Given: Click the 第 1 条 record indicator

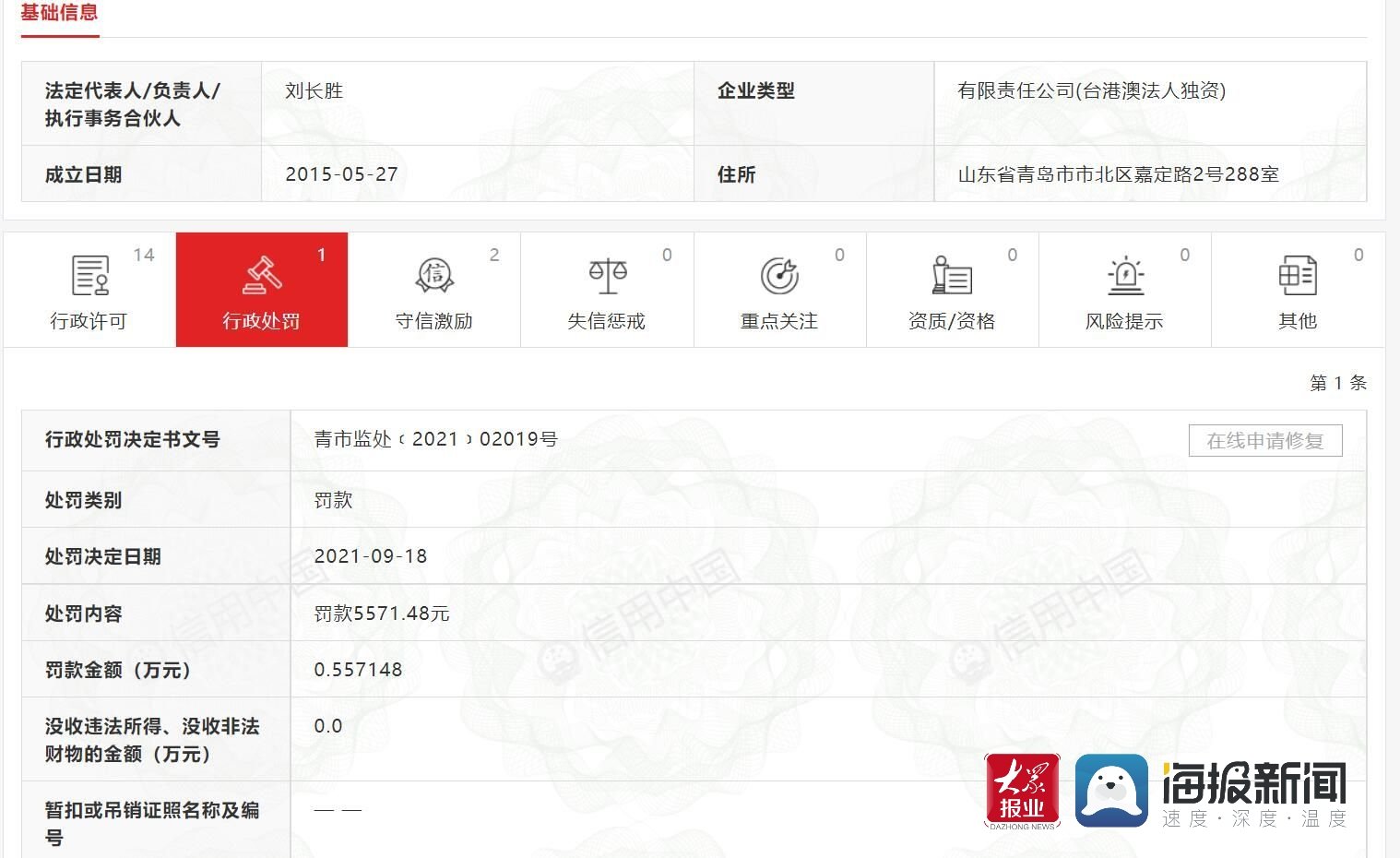Looking at the screenshot, I should [x=1338, y=383].
